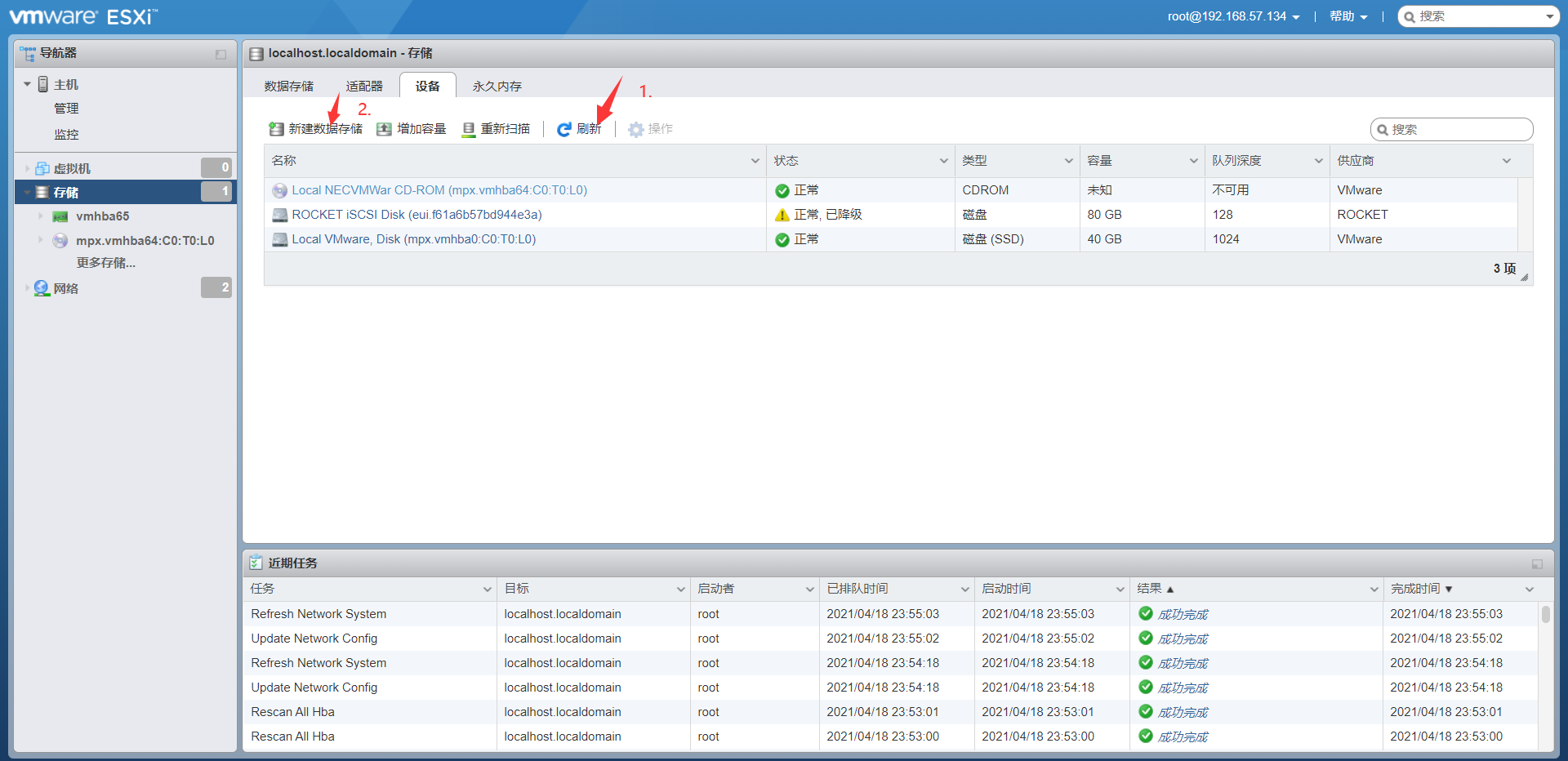Open the 永久内存 tab
This screenshot has height=761, width=1568.
click(x=496, y=85)
